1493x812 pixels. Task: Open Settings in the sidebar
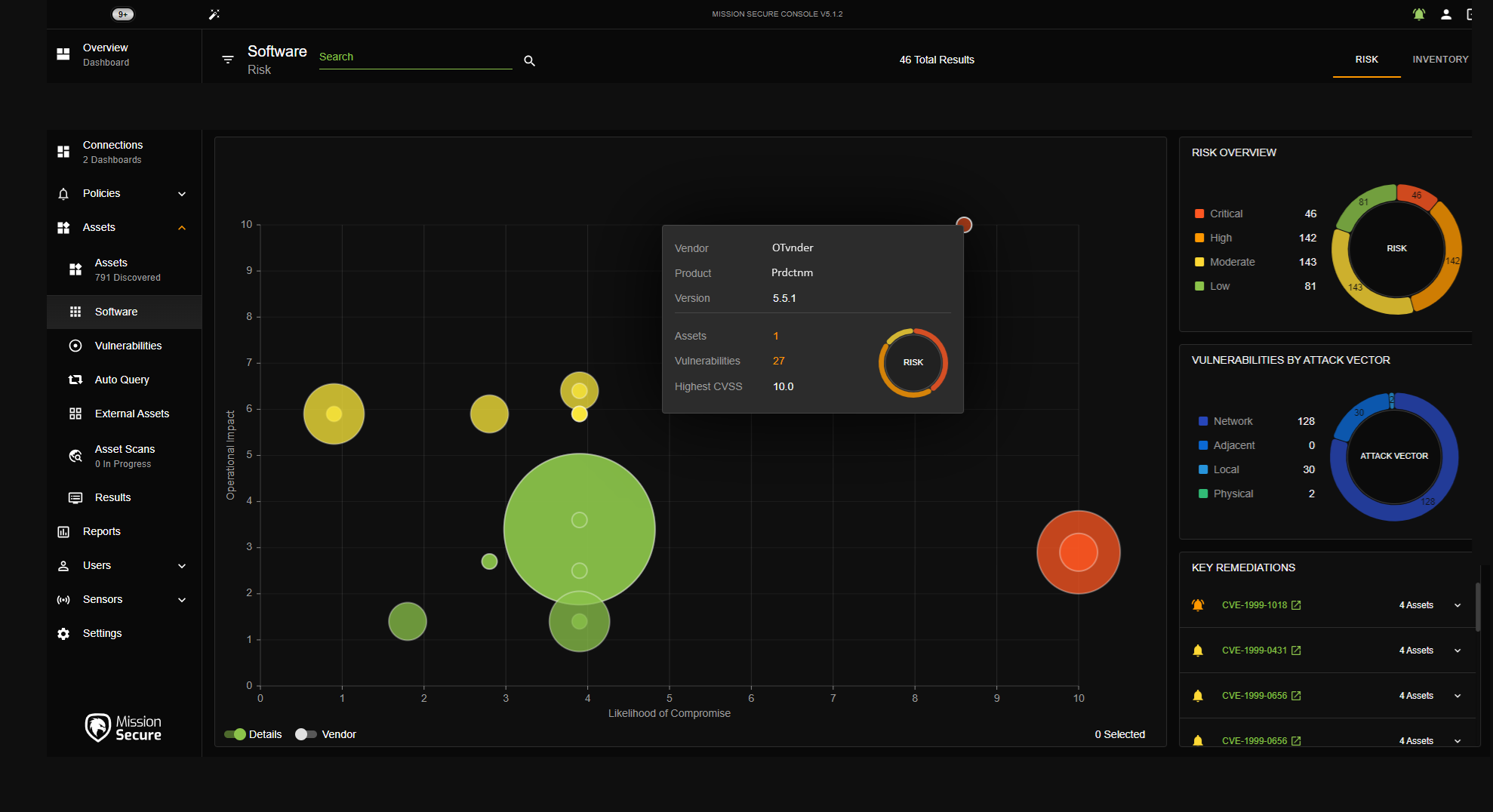[x=125, y=634]
